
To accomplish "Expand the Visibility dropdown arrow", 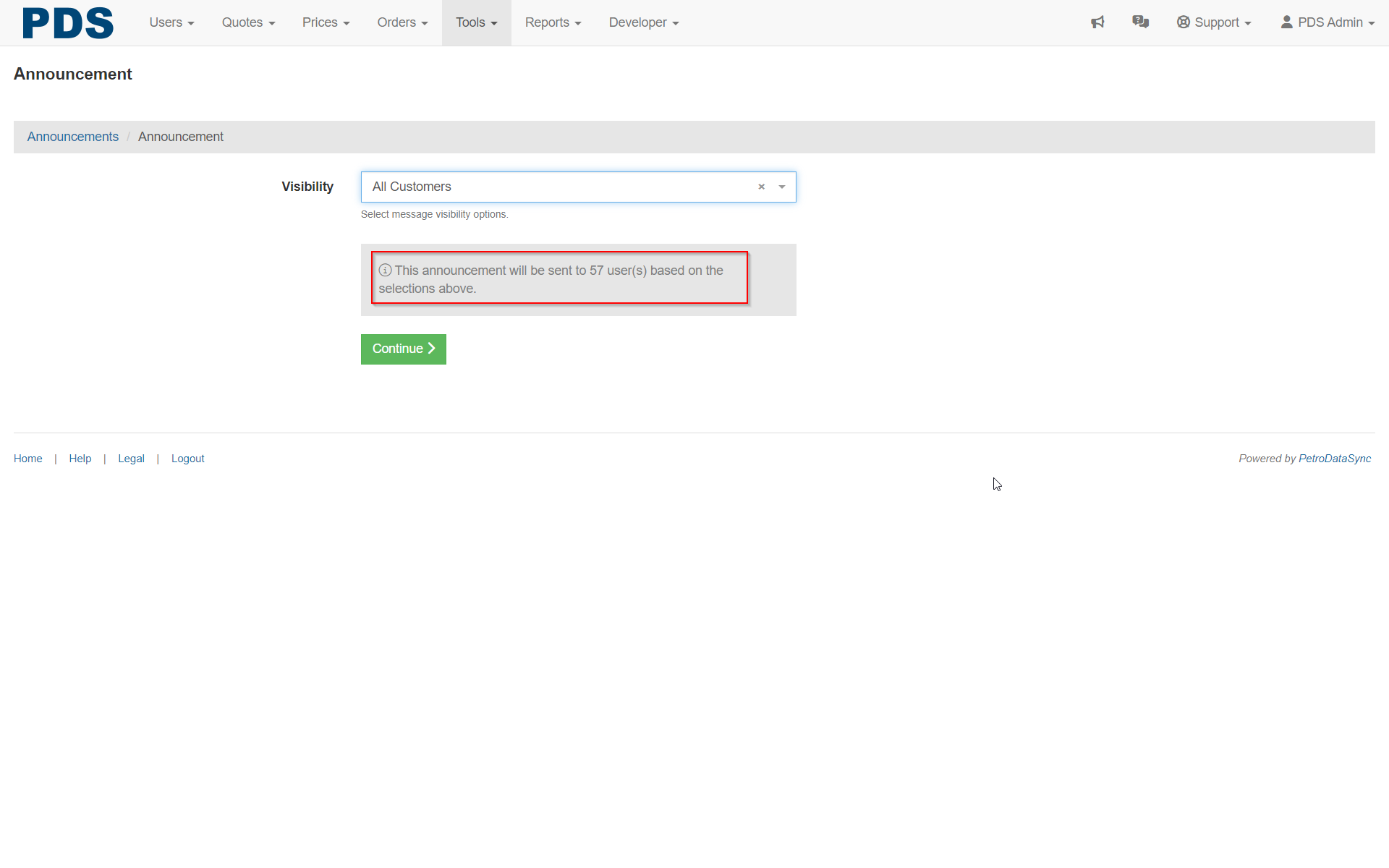I will 782,187.
